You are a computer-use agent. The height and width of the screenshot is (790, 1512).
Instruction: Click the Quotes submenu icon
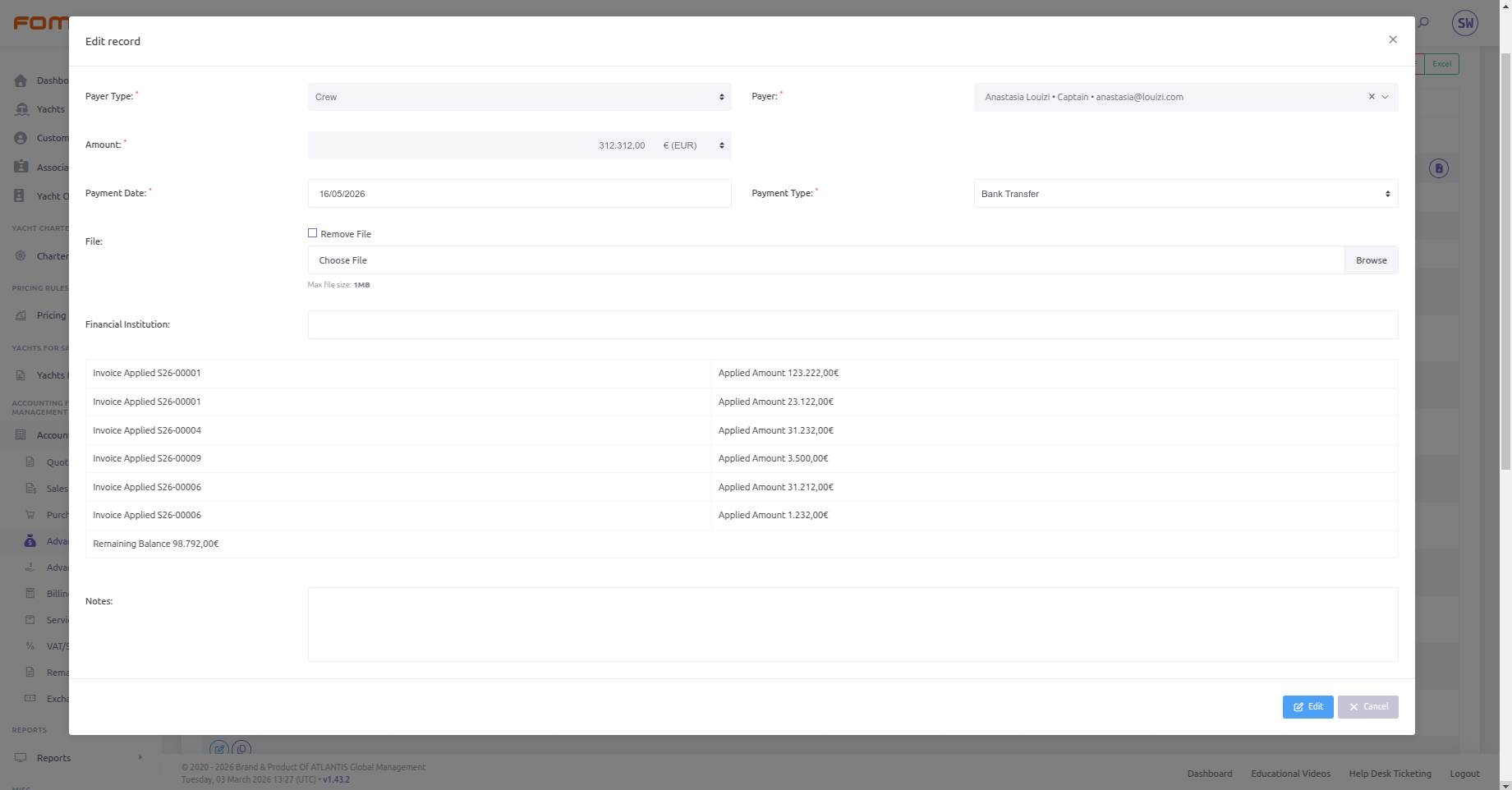[x=30, y=462]
